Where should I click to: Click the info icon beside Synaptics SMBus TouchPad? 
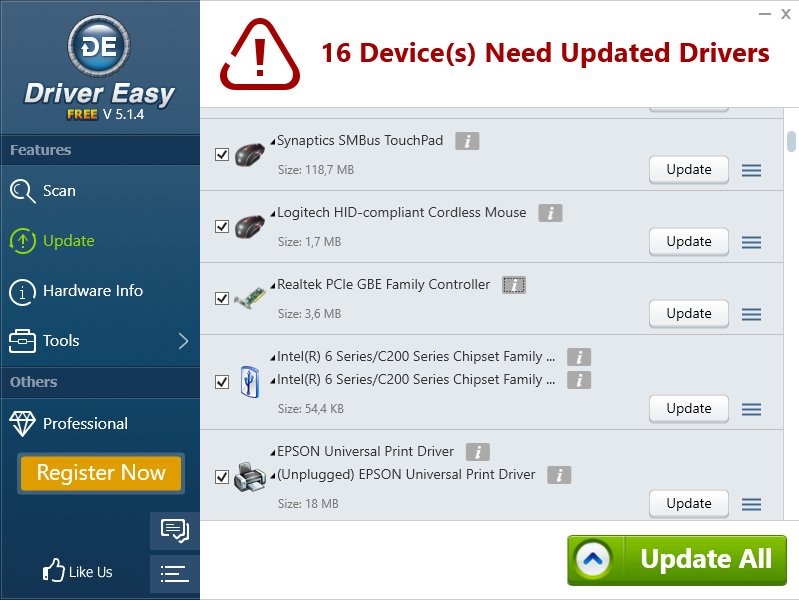point(467,141)
